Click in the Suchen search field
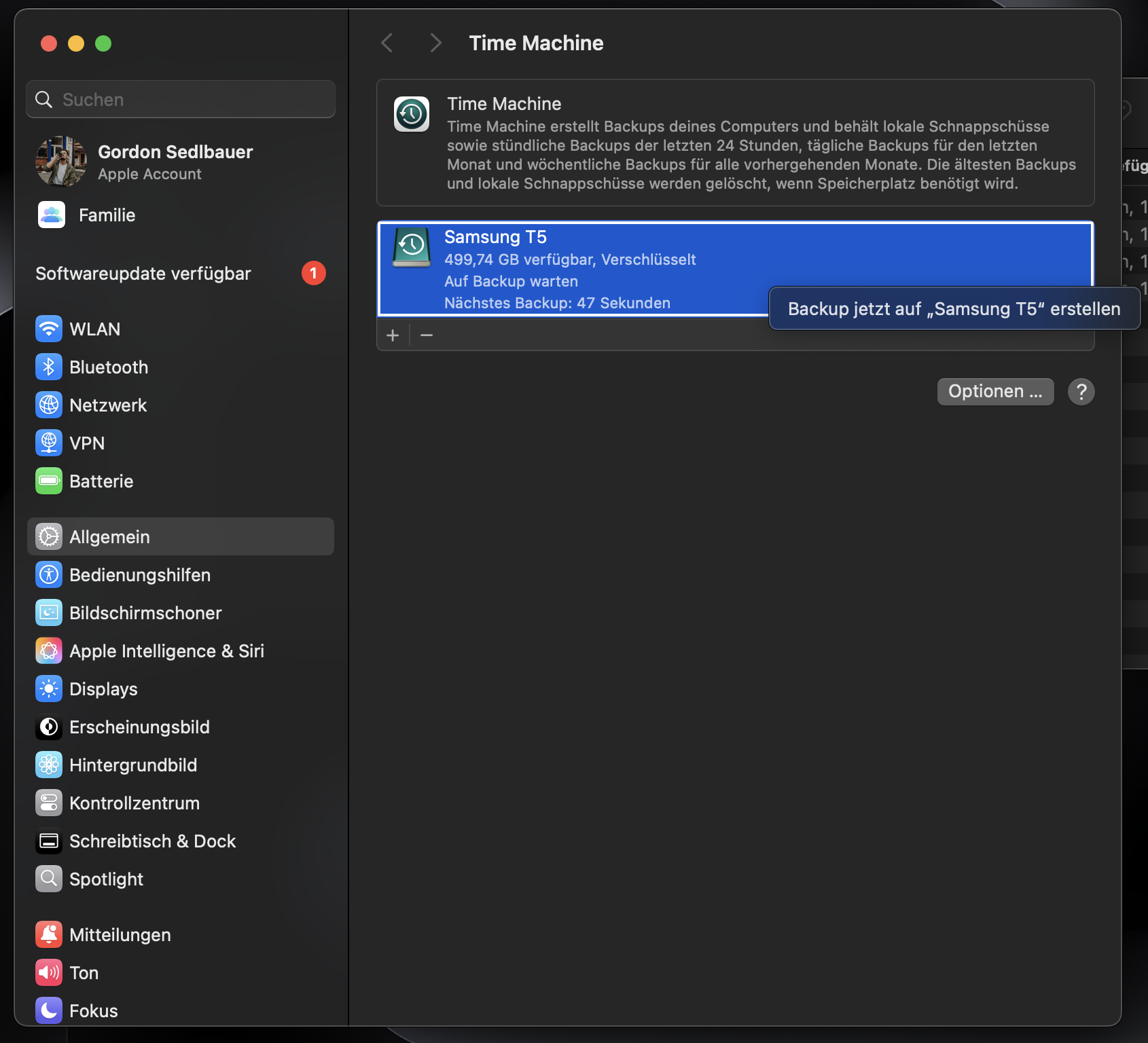 [181, 100]
